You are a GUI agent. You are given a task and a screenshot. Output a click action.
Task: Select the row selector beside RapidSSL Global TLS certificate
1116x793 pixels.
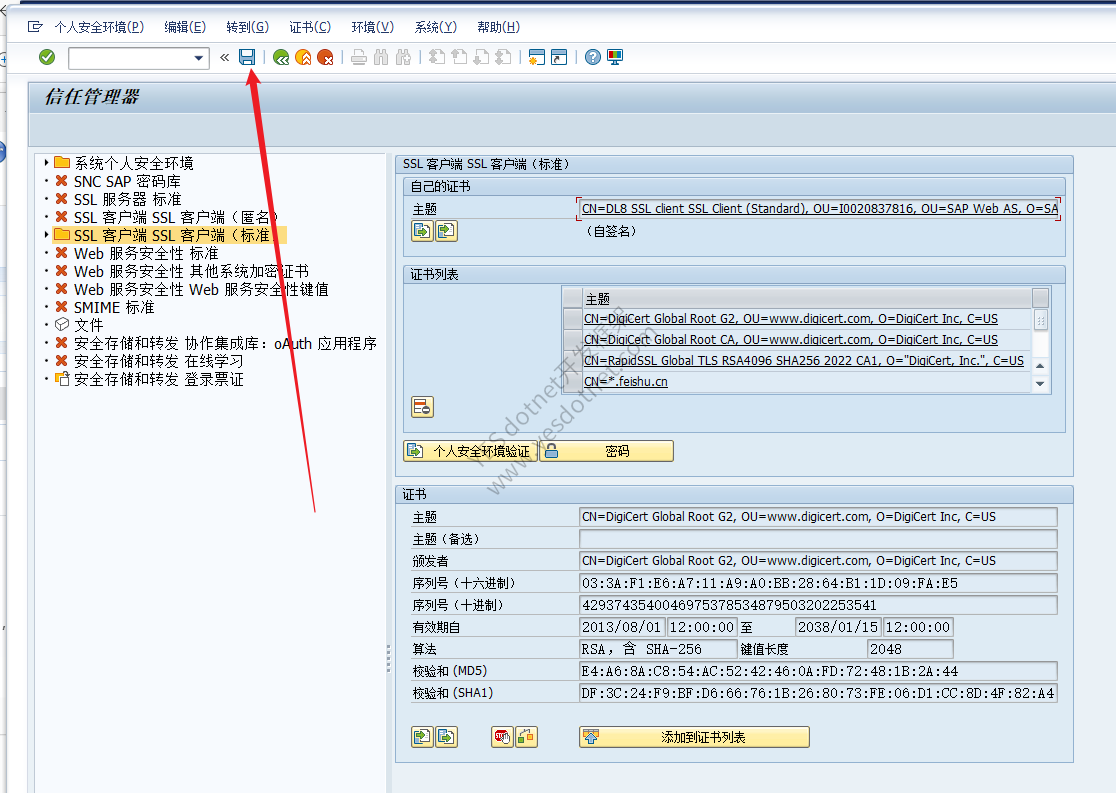click(x=572, y=361)
